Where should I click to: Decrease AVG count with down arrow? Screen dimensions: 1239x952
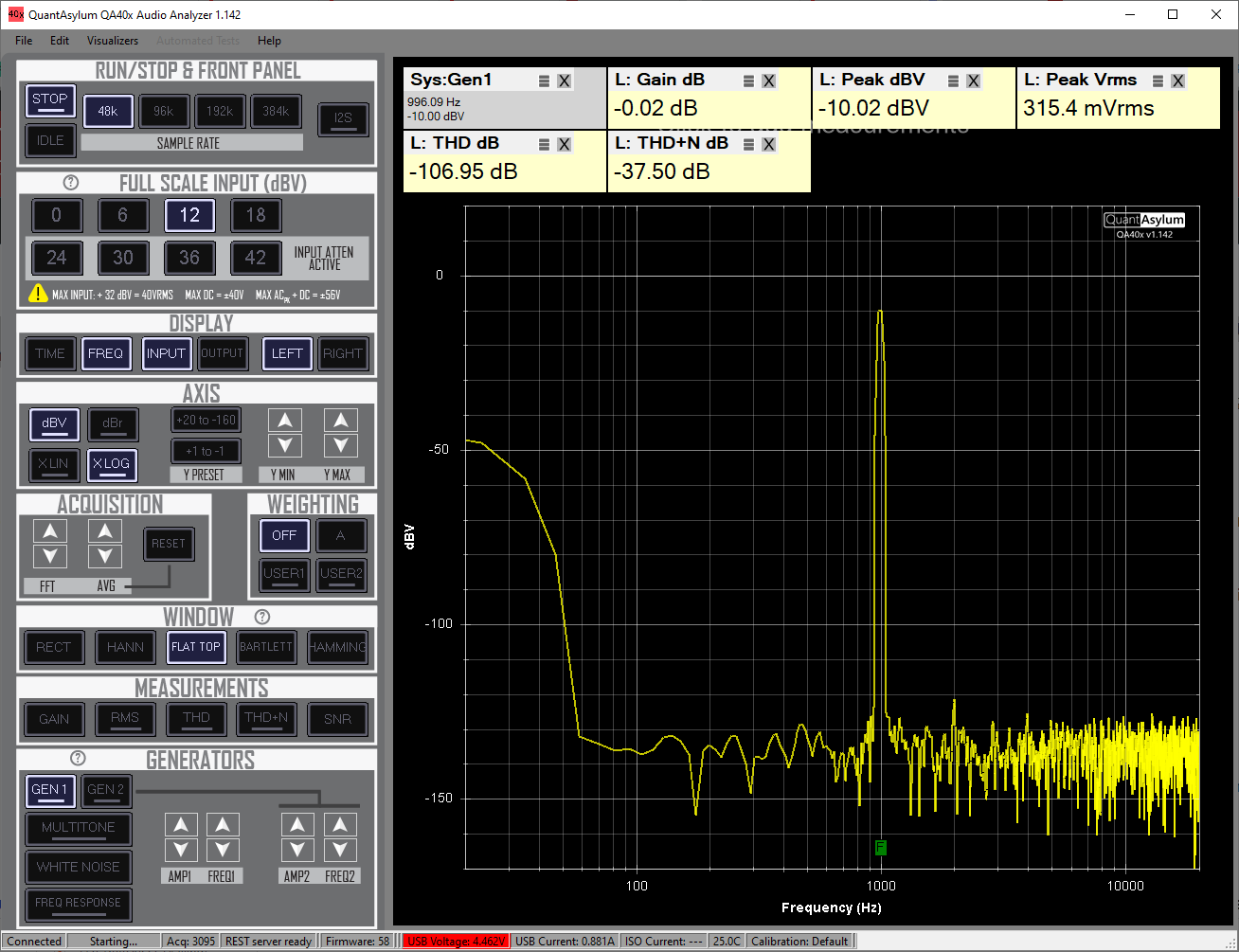(x=105, y=556)
